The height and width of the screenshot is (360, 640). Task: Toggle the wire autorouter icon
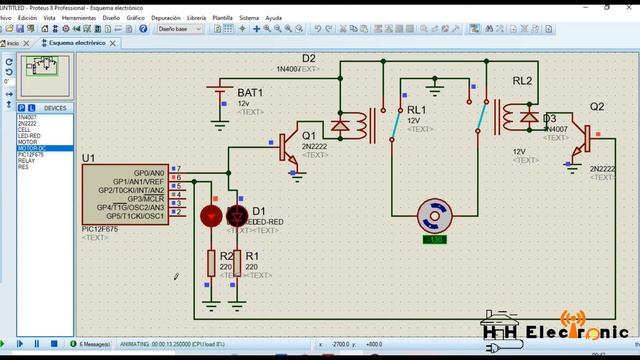pos(474,29)
